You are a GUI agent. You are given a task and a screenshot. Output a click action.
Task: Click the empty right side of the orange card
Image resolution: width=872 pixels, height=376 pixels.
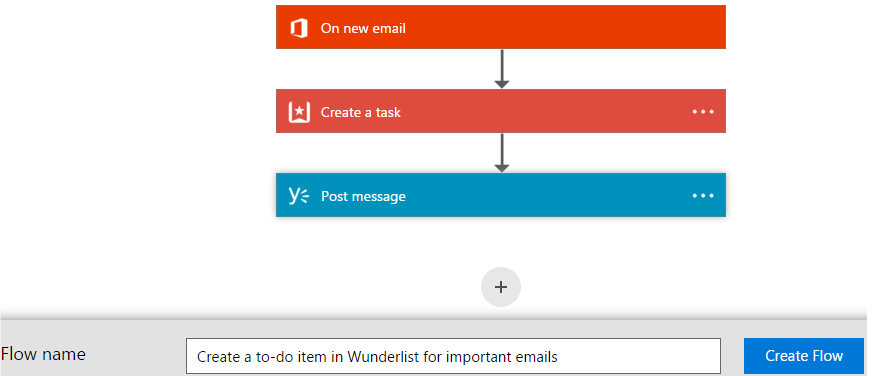pyautogui.click(x=612, y=27)
